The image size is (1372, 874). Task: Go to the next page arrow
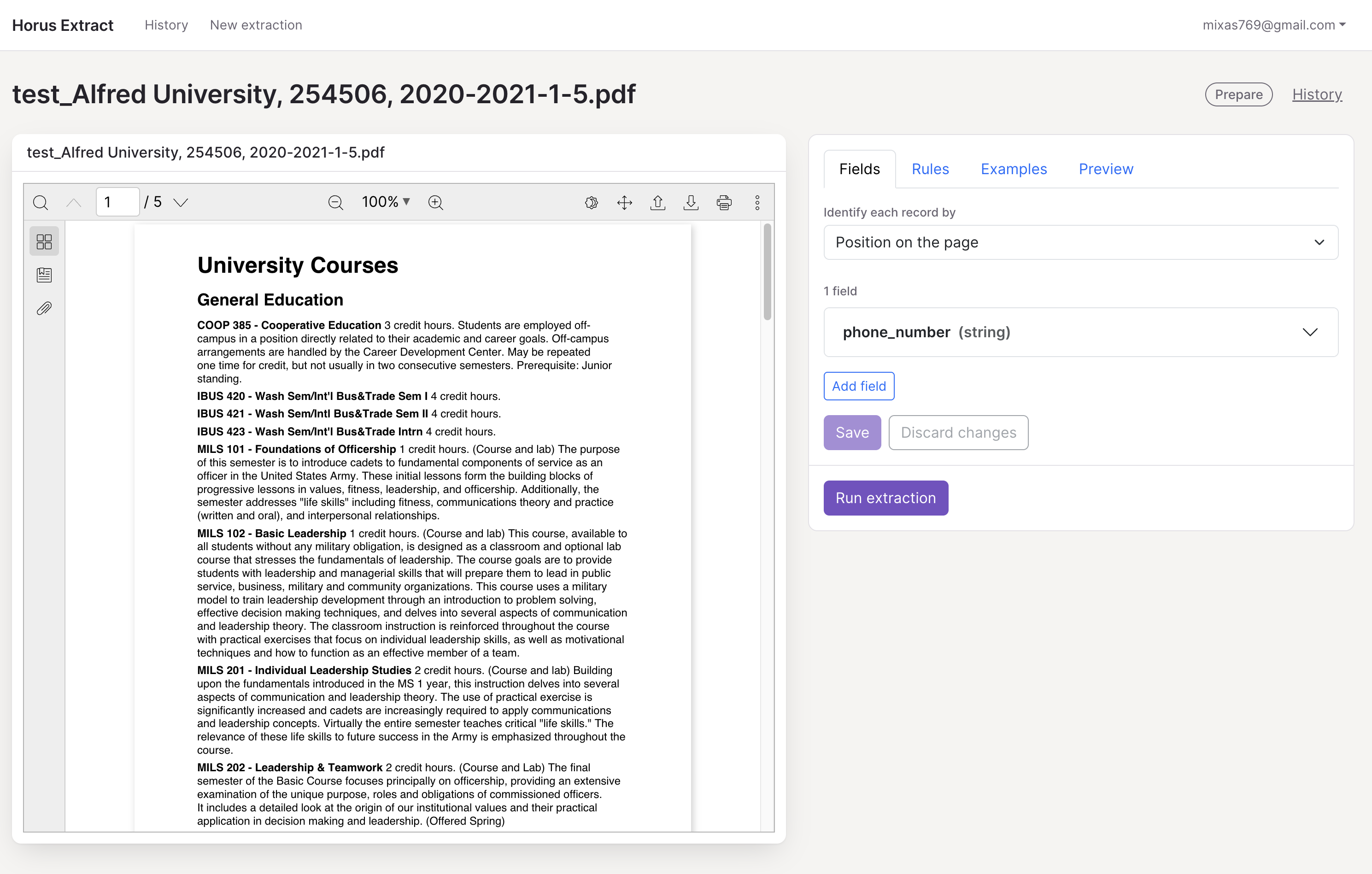[x=181, y=202]
